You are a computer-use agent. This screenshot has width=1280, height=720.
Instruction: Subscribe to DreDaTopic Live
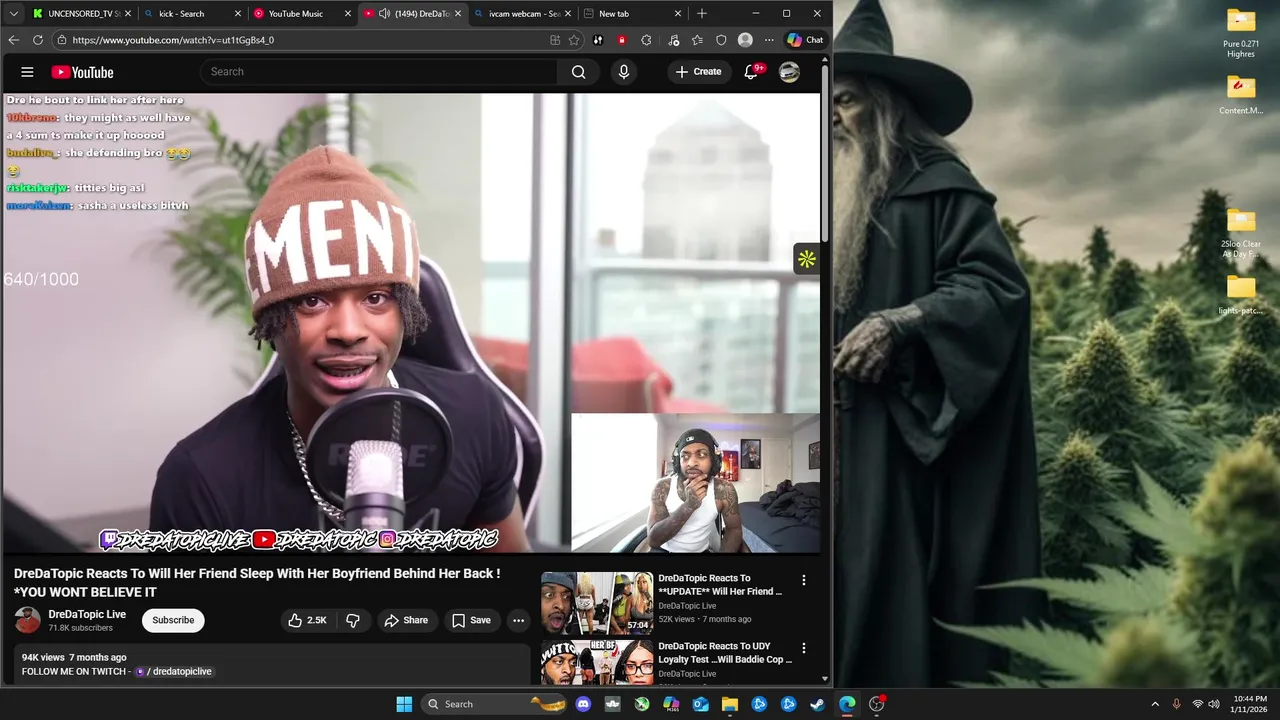pos(173,620)
